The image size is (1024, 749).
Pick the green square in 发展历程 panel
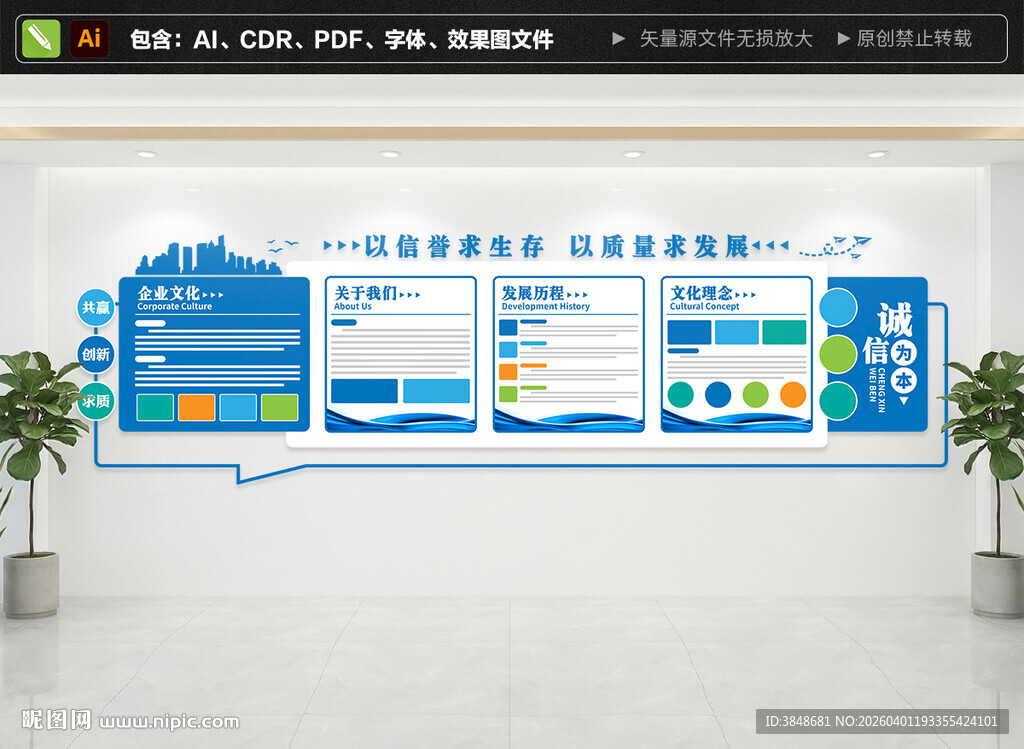[x=508, y=394]
